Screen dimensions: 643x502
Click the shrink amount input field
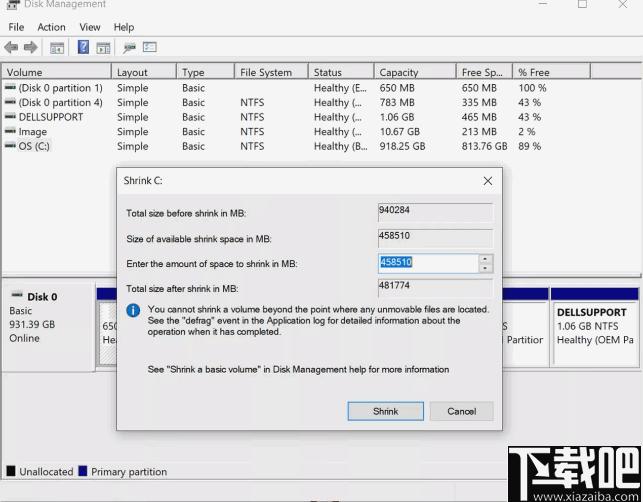(428, 263)
